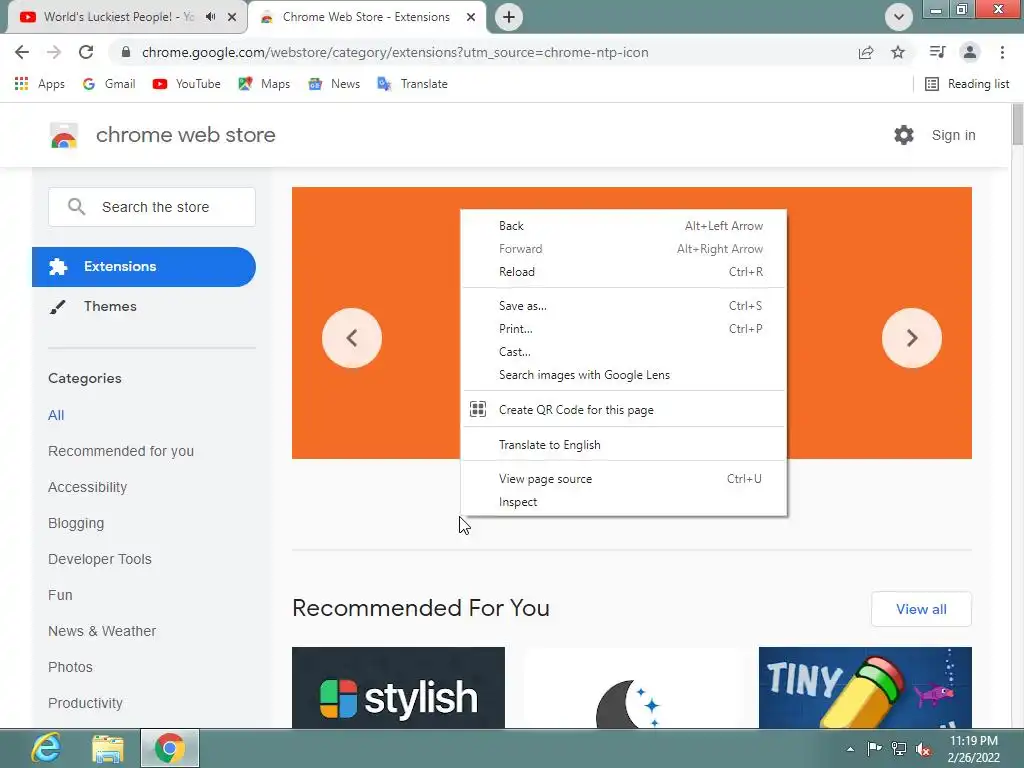Click Chrome icon in taskbar

click(x=170, y=748)
